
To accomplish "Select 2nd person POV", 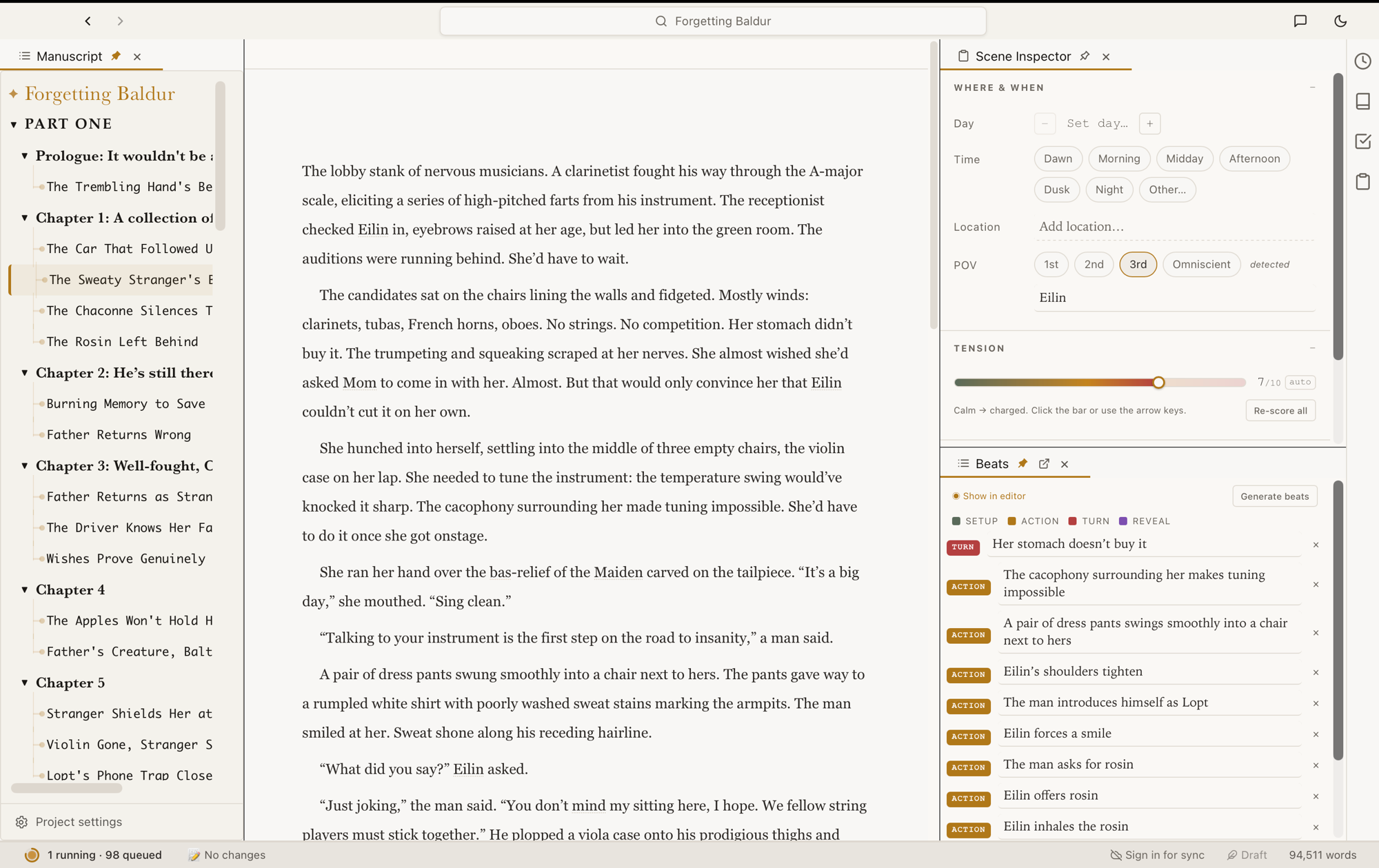I will (1094, 264).
